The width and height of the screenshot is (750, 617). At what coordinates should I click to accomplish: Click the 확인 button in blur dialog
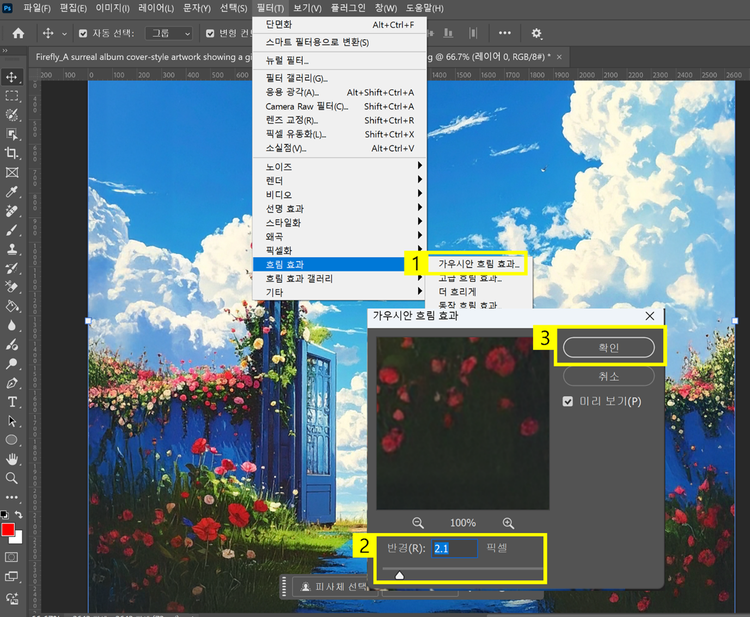608,347
